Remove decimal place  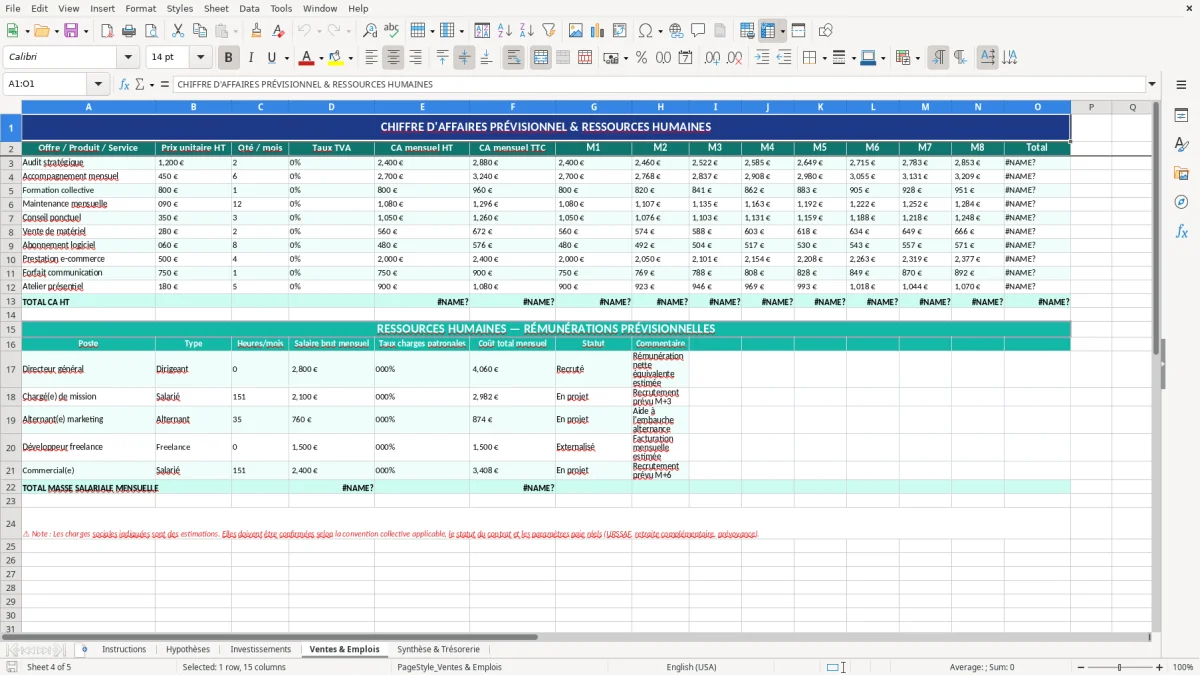735,58
